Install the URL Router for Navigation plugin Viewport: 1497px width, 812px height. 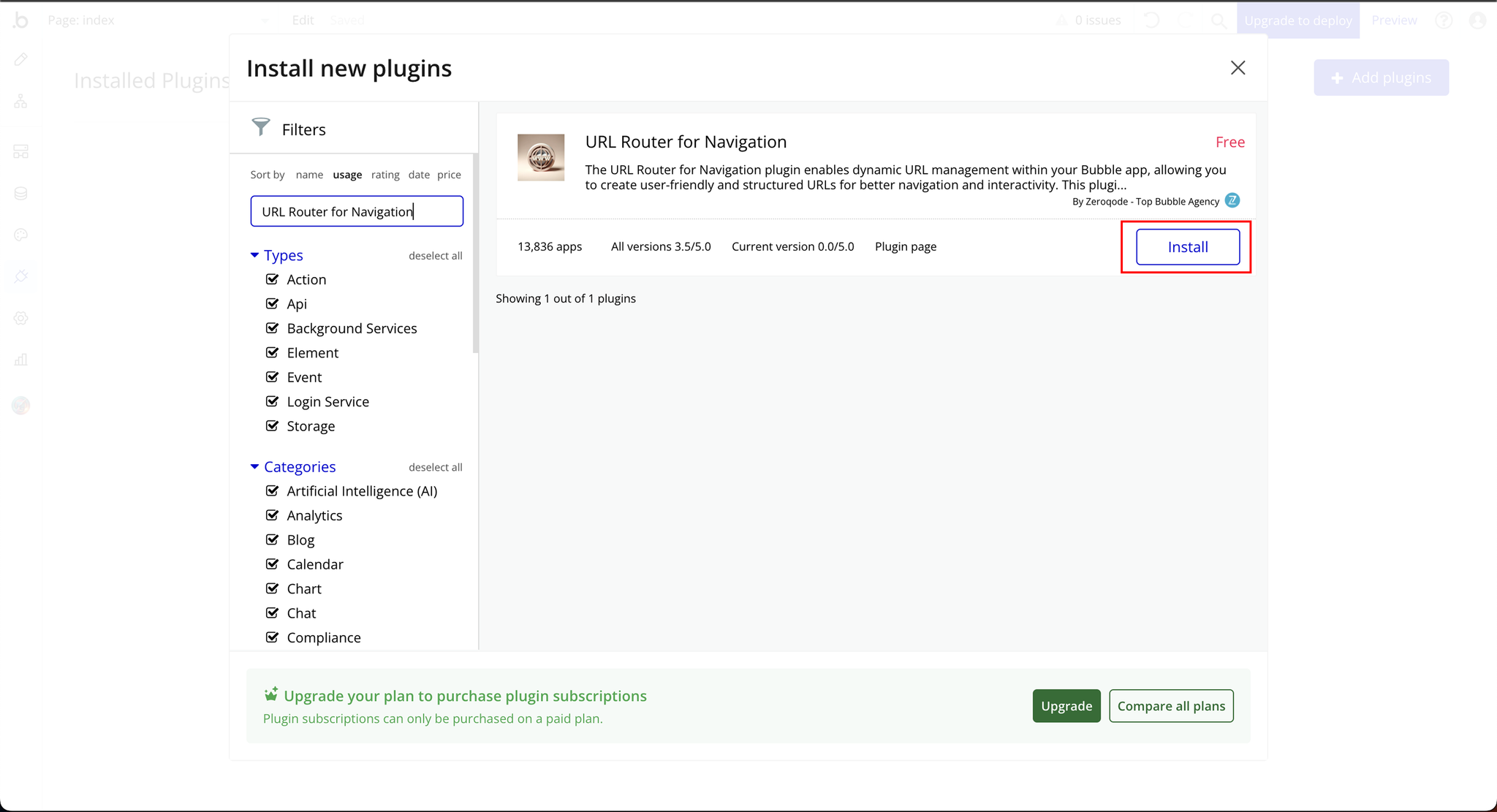point(1187,247)
